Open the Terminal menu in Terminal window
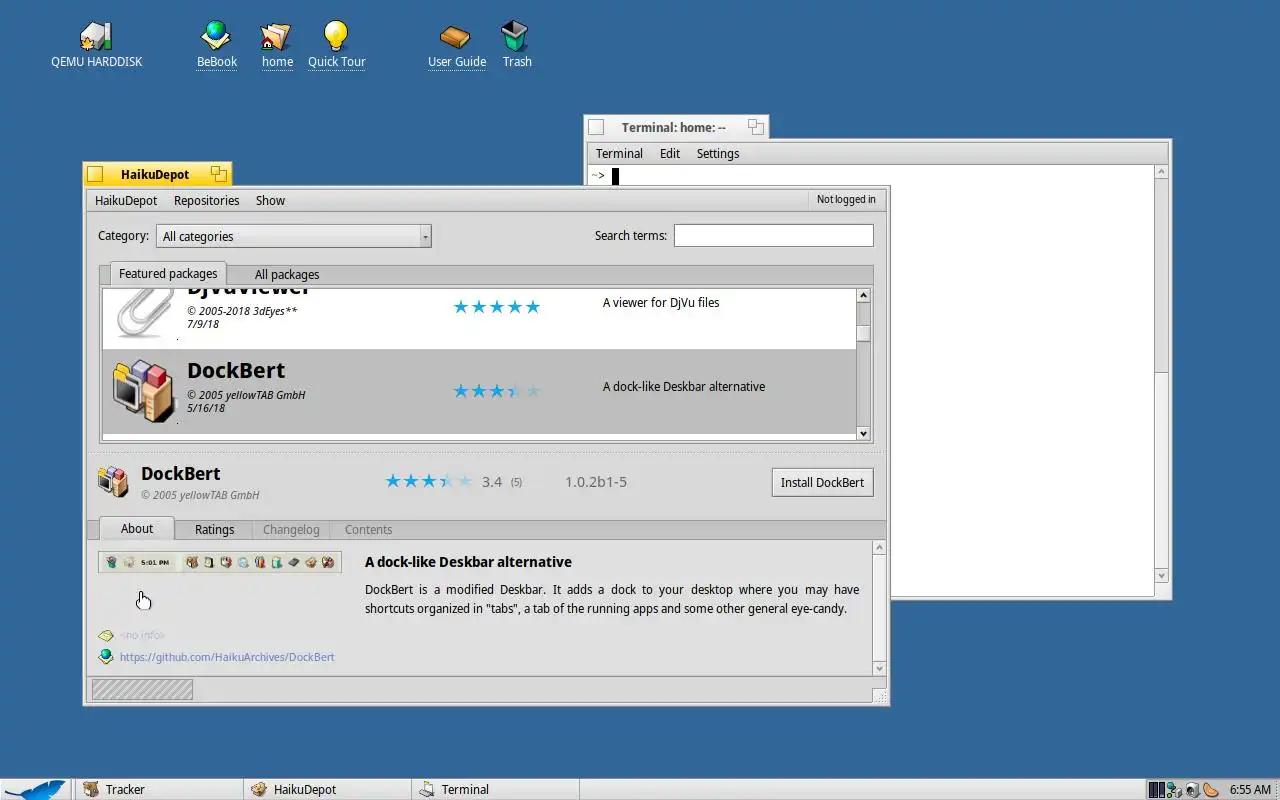The height and width of the screenshot is (800, 1280). (x=619, y=153)
